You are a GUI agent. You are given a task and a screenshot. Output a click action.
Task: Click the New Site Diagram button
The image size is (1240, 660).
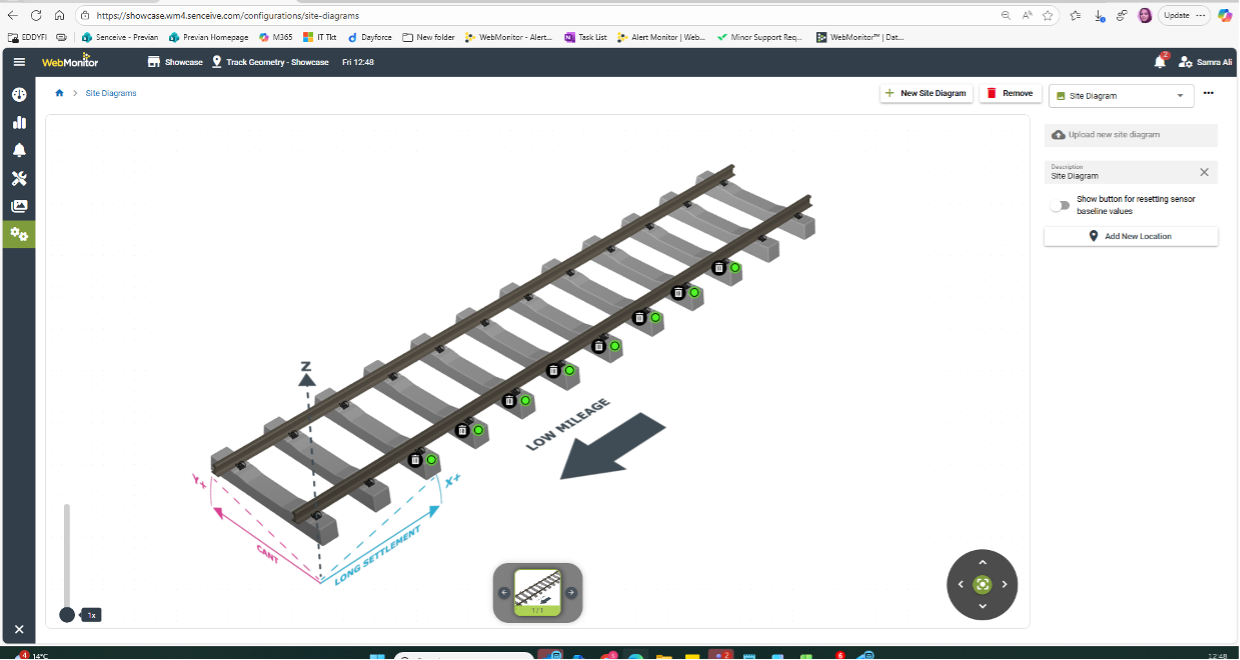pyautogui.click(x=926, y=93)
